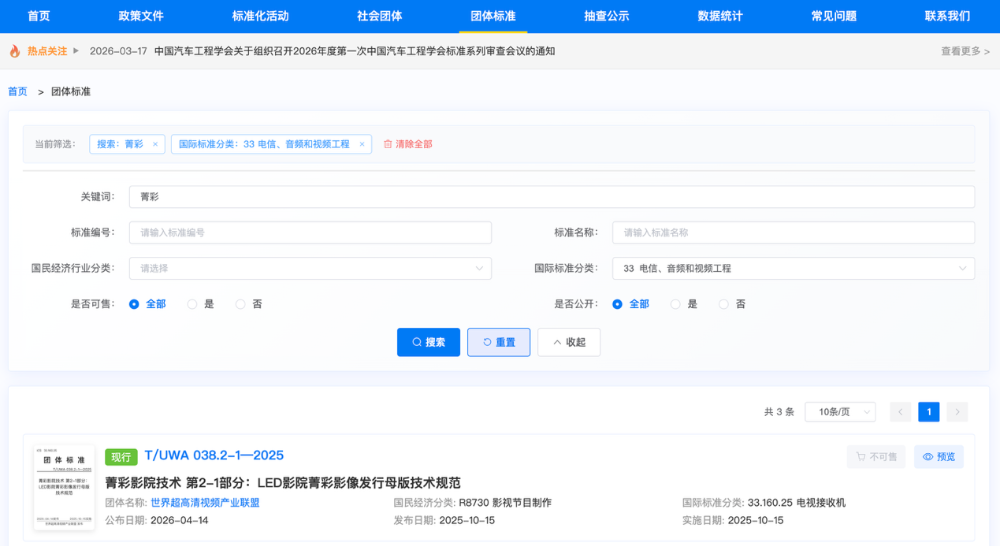The image size is (1000, 546).
Task: Collapse the filter form with 收起
Action: coord(569,342)
